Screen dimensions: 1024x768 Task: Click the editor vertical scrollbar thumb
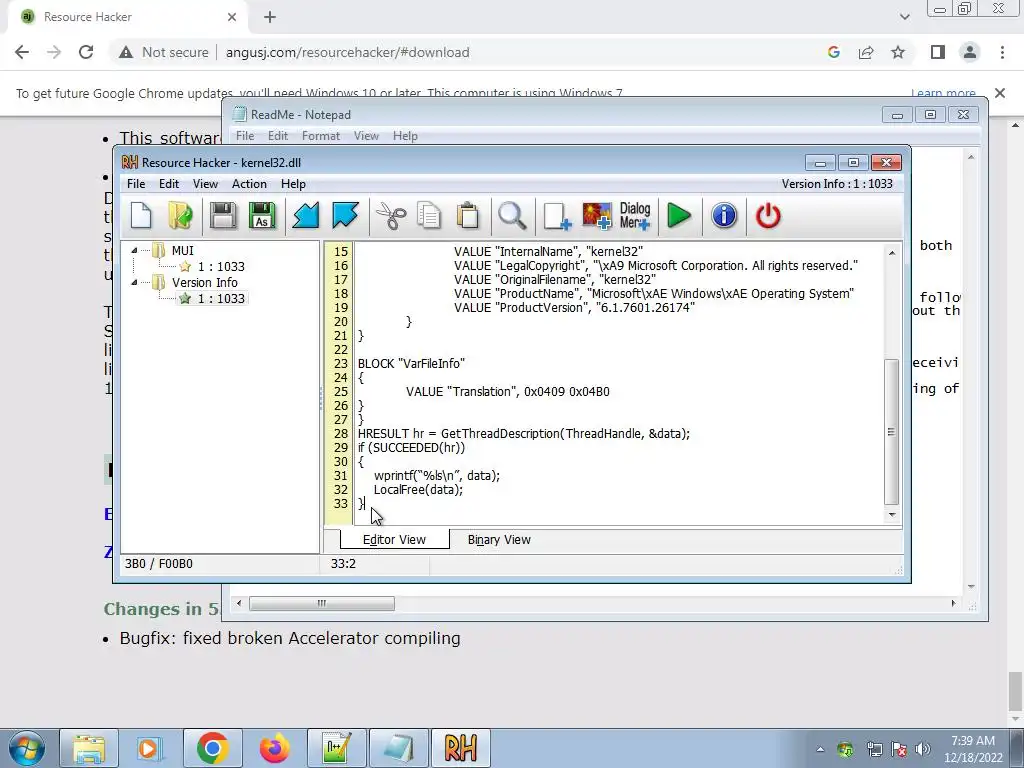click(x=892, y=432)
